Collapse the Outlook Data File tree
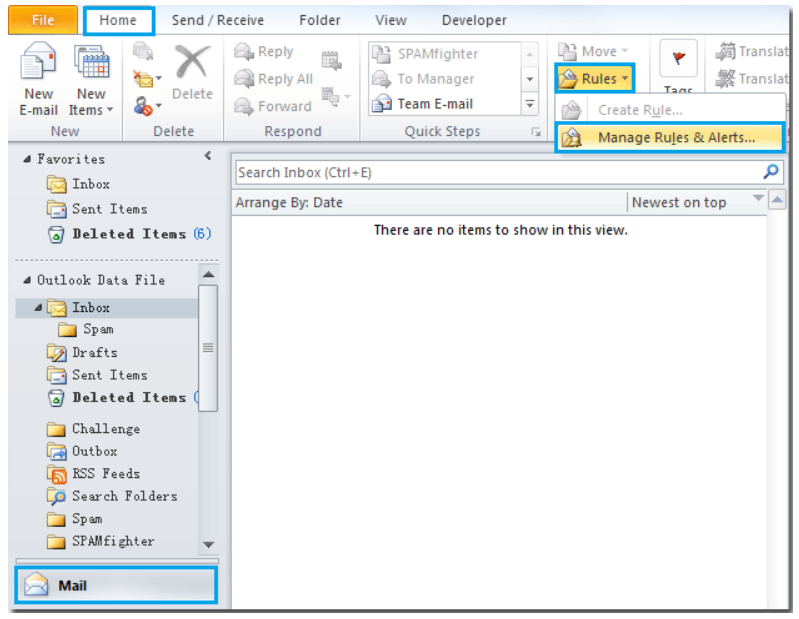 (x=27, y=280)
